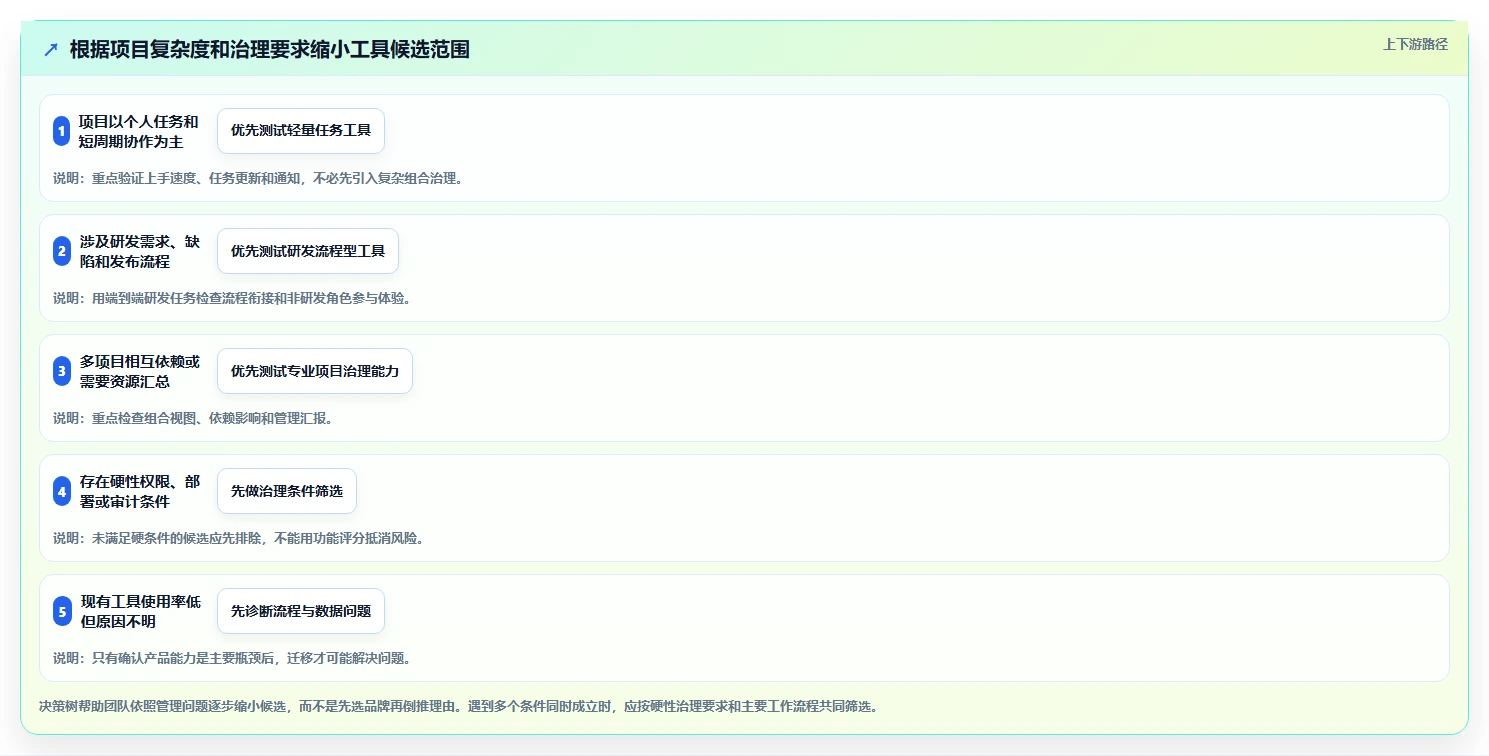
Task: Click the note about 组合视图、依赖影响和管理汇报
Action: [x=193, y=418]
